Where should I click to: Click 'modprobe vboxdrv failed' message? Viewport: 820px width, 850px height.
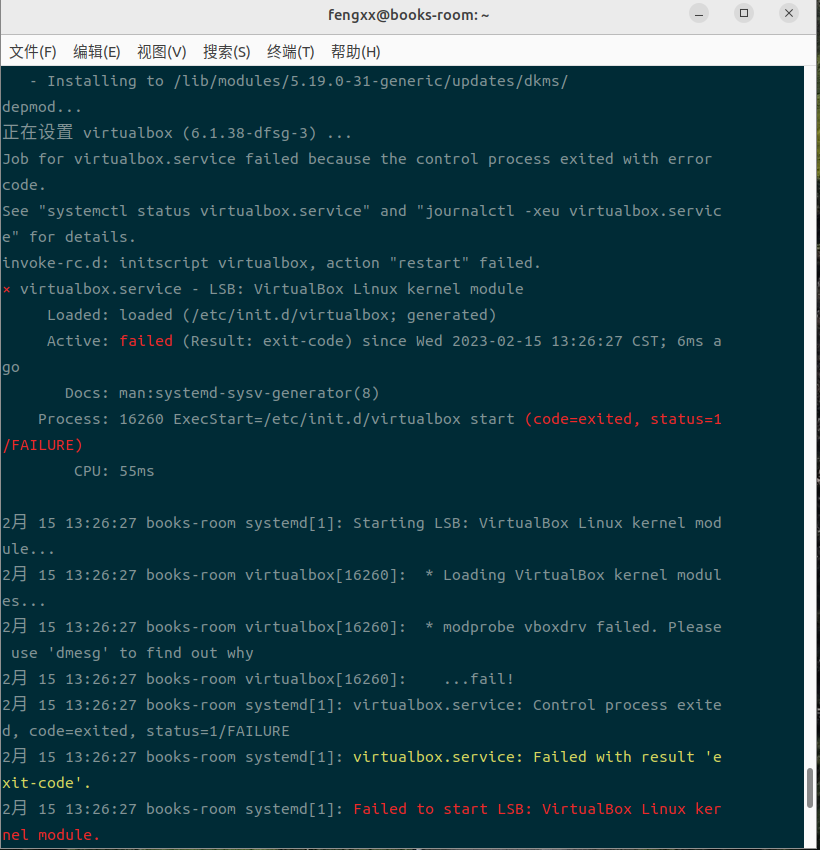550,627
